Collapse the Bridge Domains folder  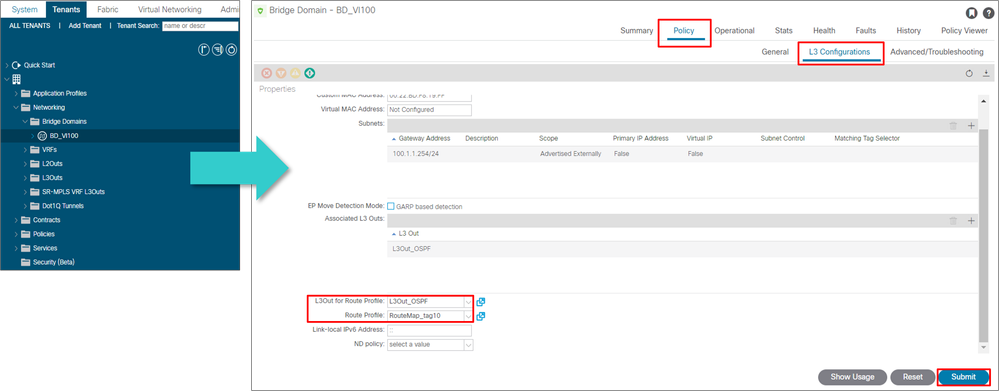(x=25, y=121)
